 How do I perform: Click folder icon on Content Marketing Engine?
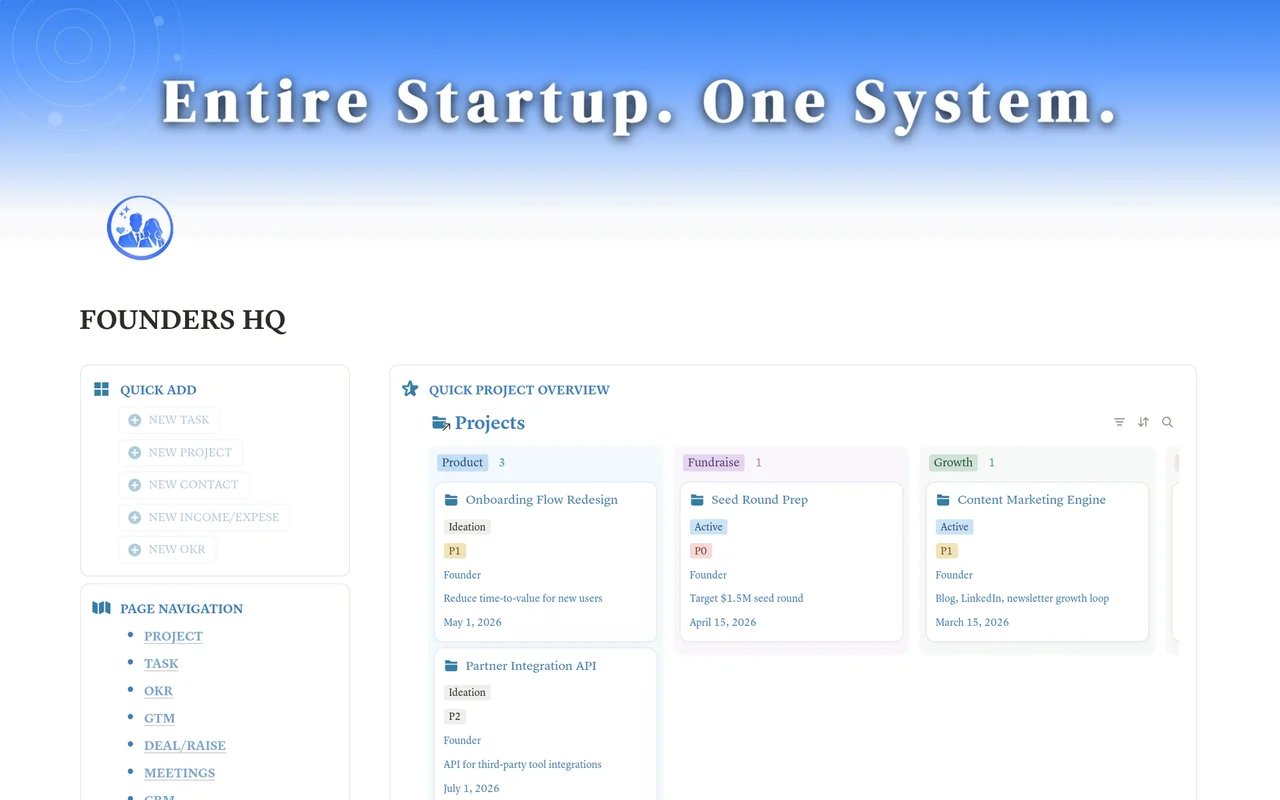point(943,500)
